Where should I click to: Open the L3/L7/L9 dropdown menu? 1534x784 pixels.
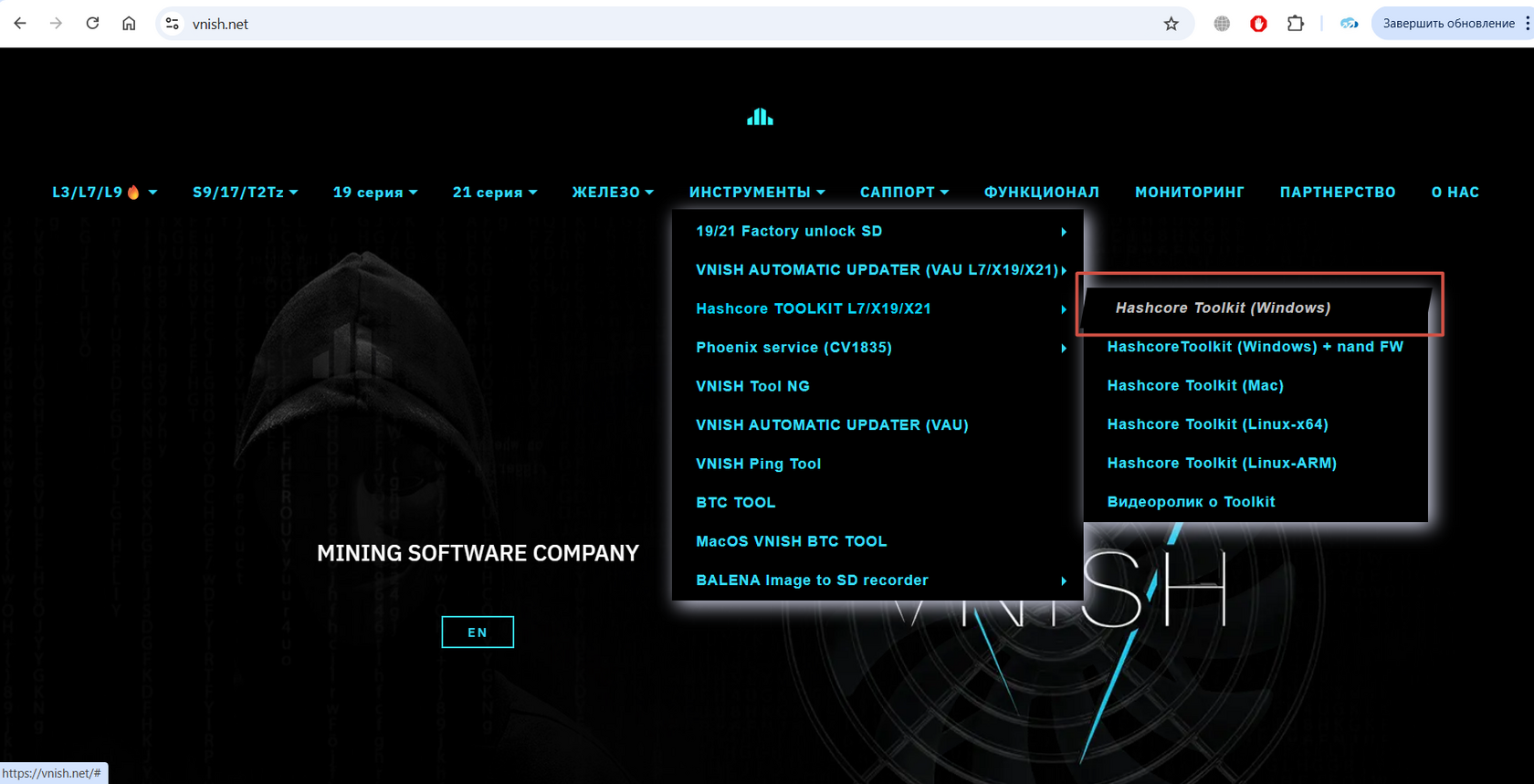[104, 193]
